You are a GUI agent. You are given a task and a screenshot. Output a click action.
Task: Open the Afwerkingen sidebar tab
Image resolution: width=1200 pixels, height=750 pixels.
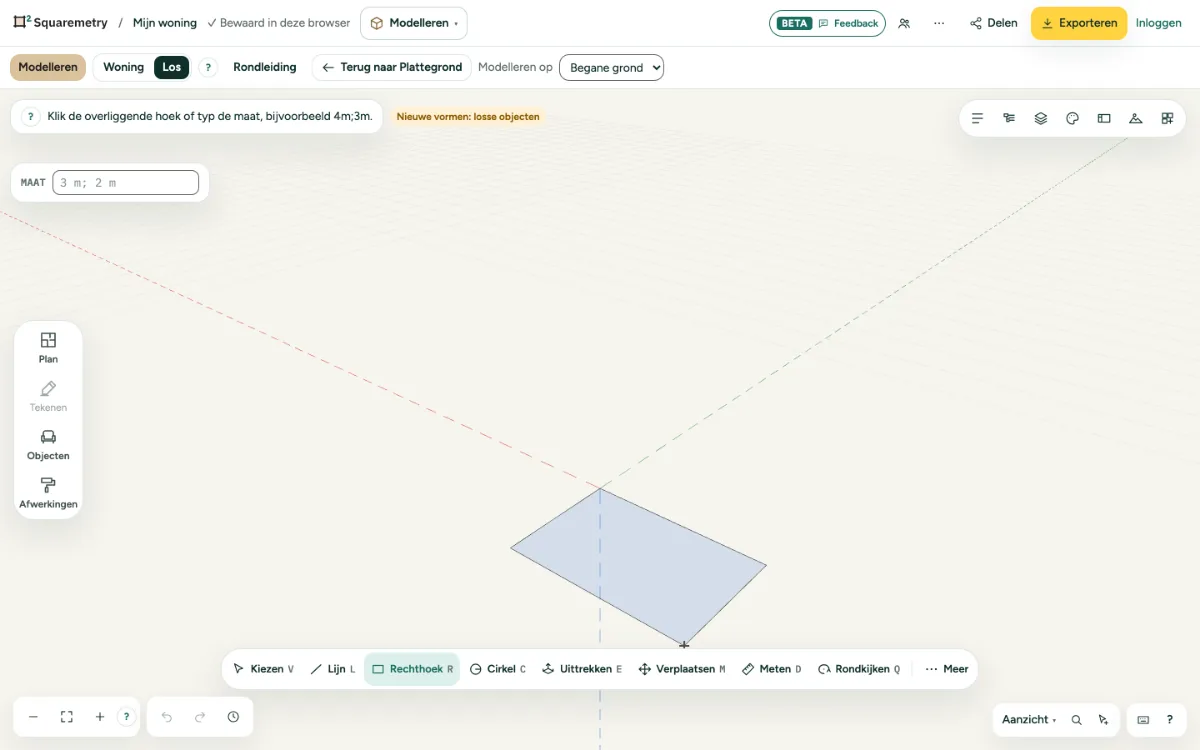(x=48, y=493)
